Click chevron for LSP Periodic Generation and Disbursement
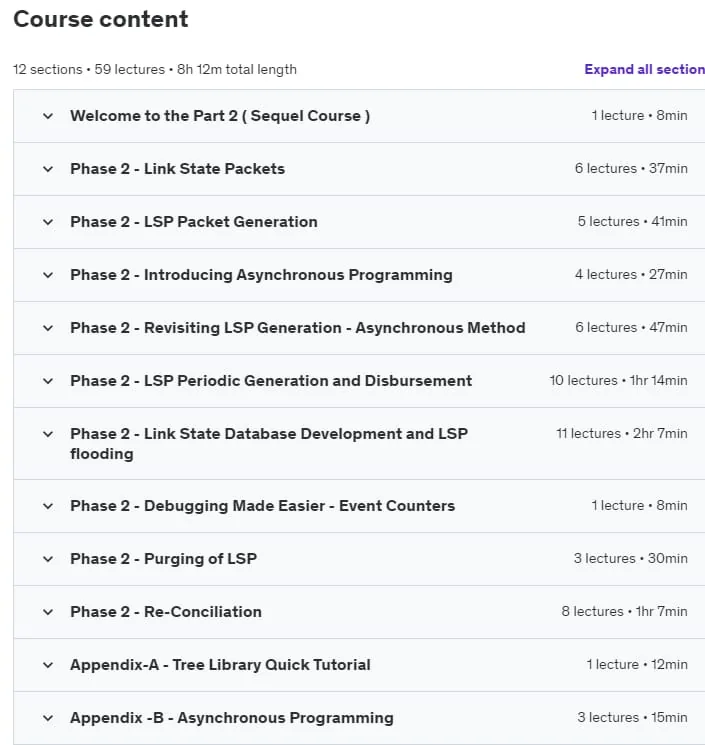This screenshot has height=745, width=705. tap(48, 381)
